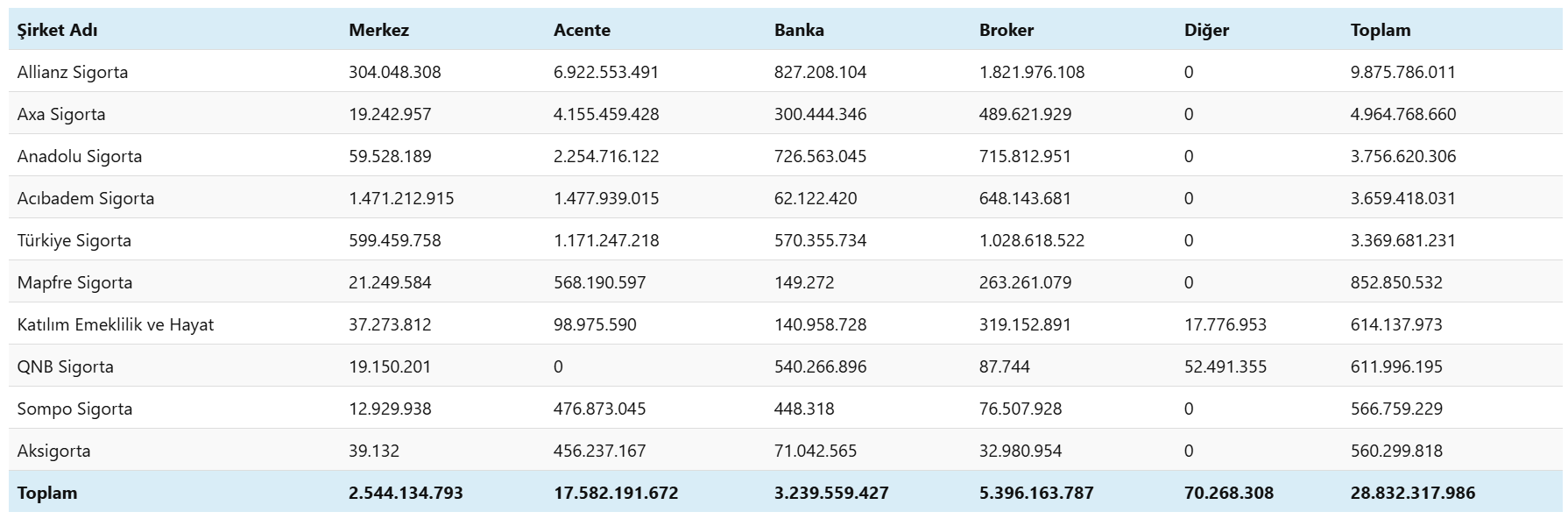Click the QNB Sigorta company name
Viewport: 1568px width, 519px height.
click(66, 366)
